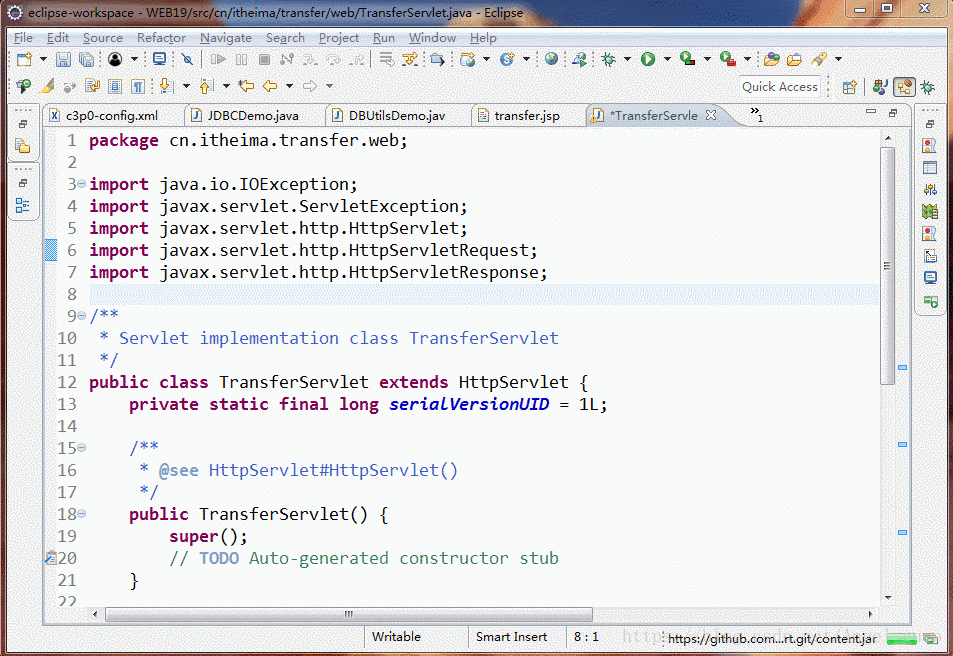953x656 pixels.
Task: Save the current file with the Save icon
Action: [x=63, y=59]
